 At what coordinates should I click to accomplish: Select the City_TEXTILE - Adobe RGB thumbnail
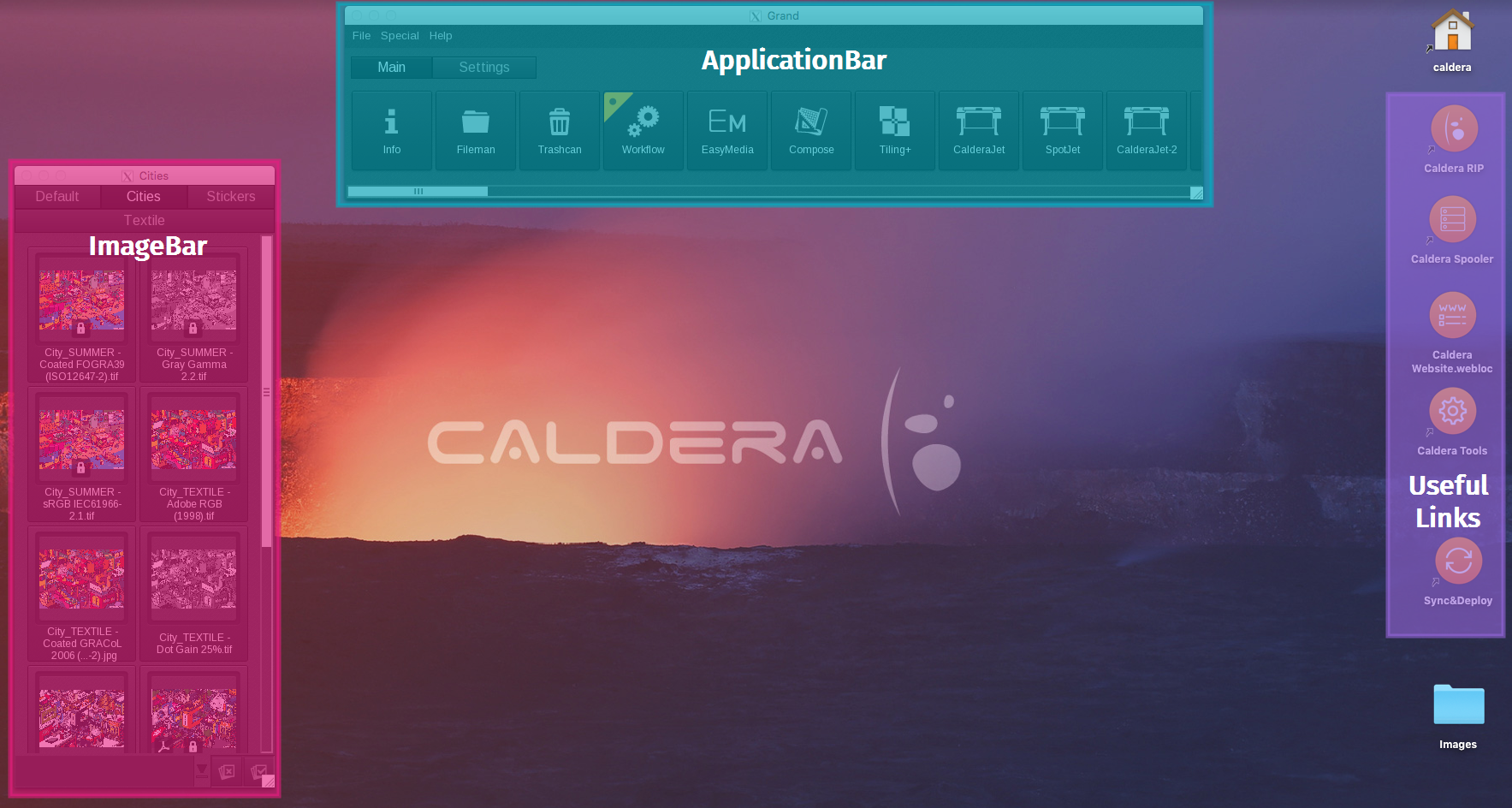pos(193,438)
